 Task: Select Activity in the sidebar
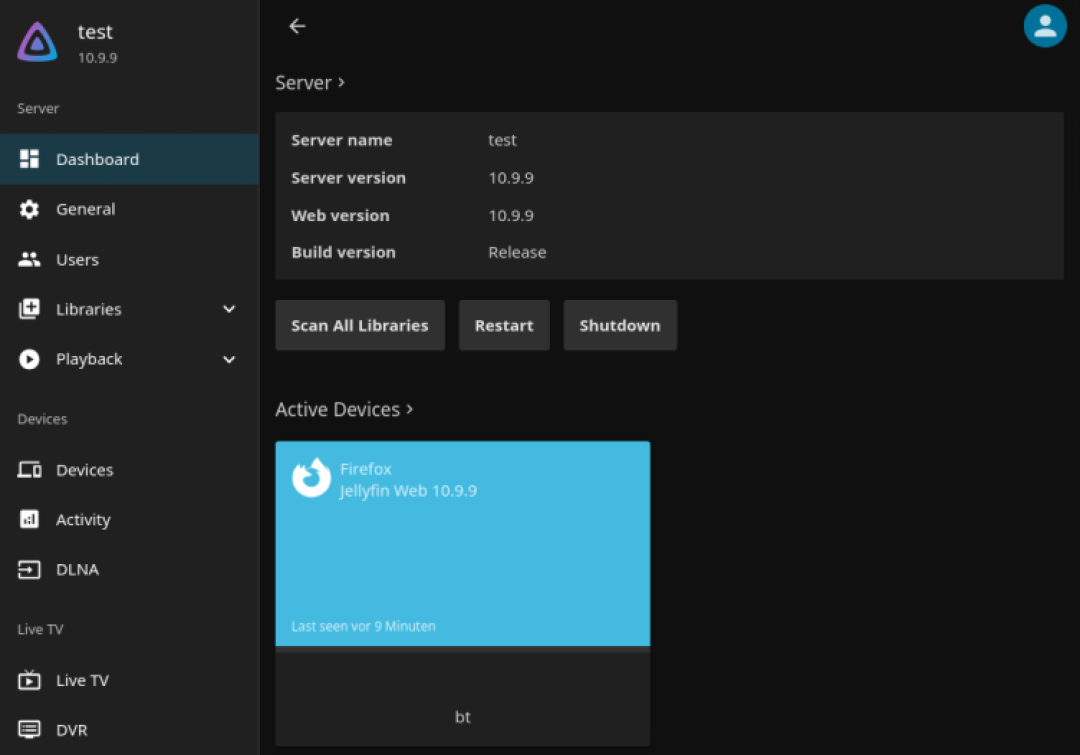pos(129,519)
